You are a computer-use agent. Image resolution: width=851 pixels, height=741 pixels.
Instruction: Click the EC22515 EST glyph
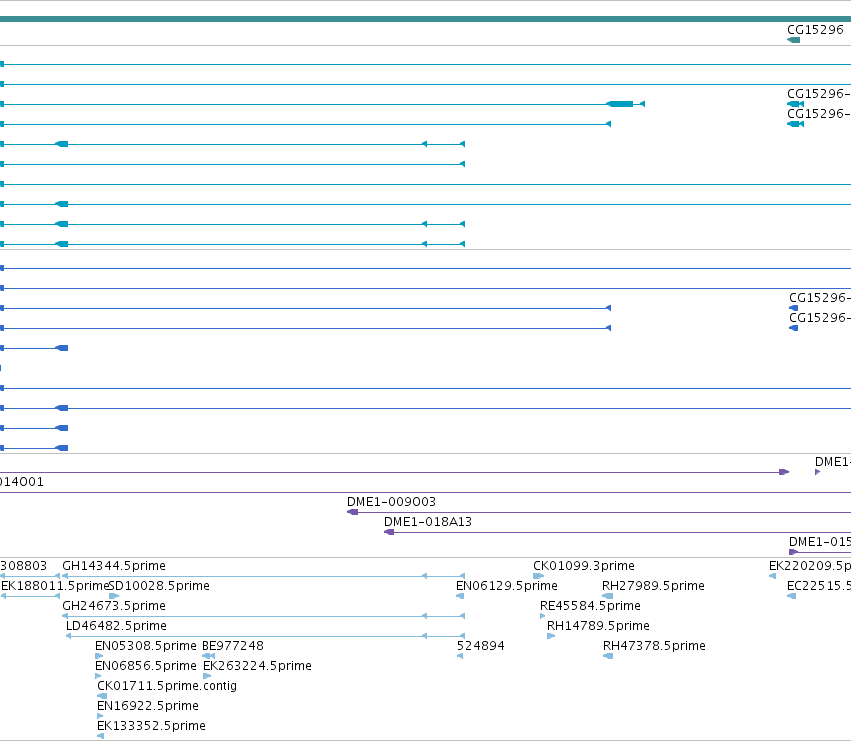(x=791, y=596)
